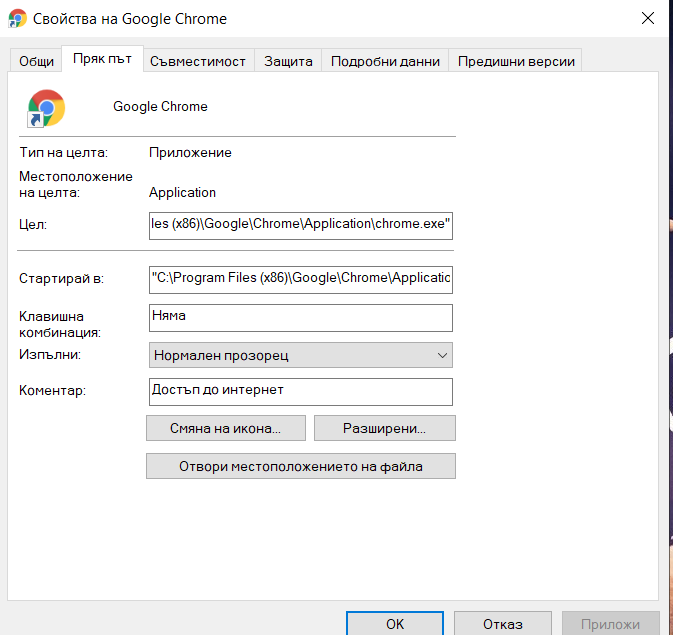Click the Google Chrome name text
This screenshot has width=673, height=635.
[x=160, y=106]
